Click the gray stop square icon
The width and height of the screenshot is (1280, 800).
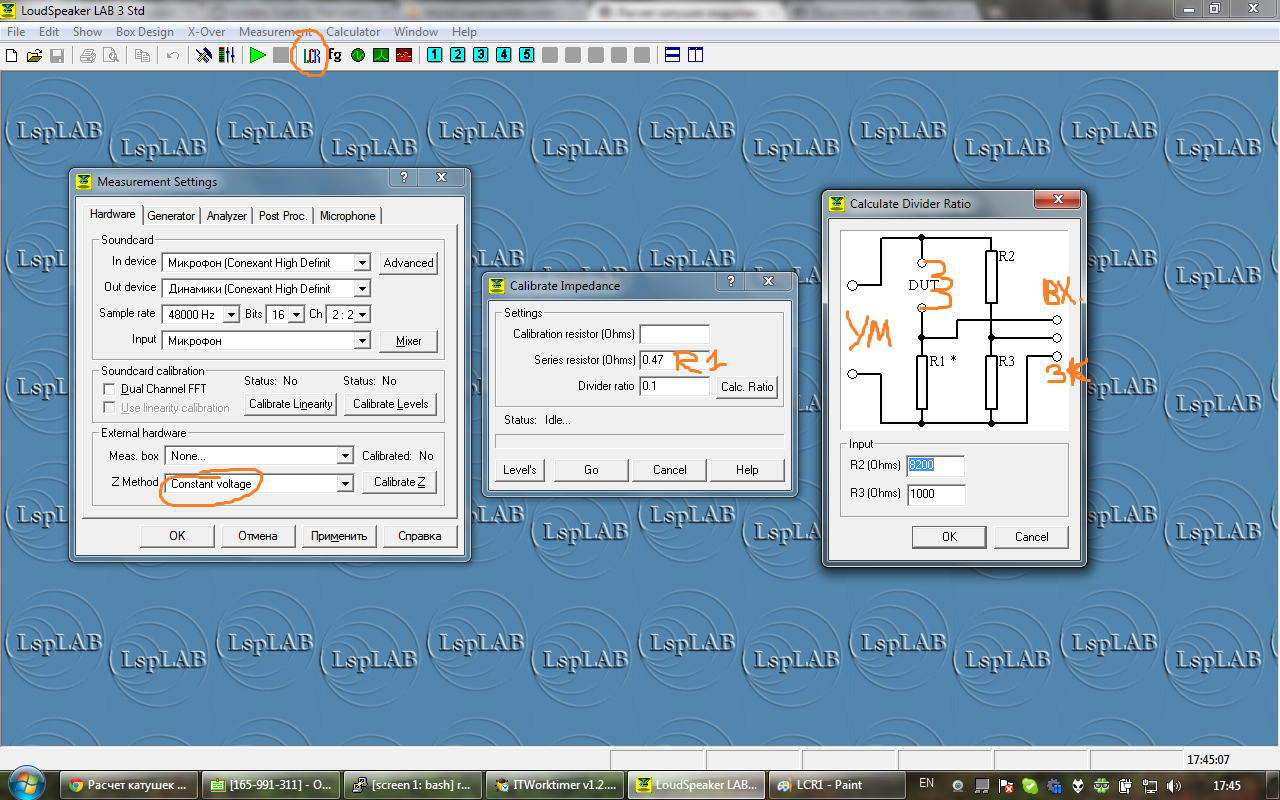pos(280,55)
